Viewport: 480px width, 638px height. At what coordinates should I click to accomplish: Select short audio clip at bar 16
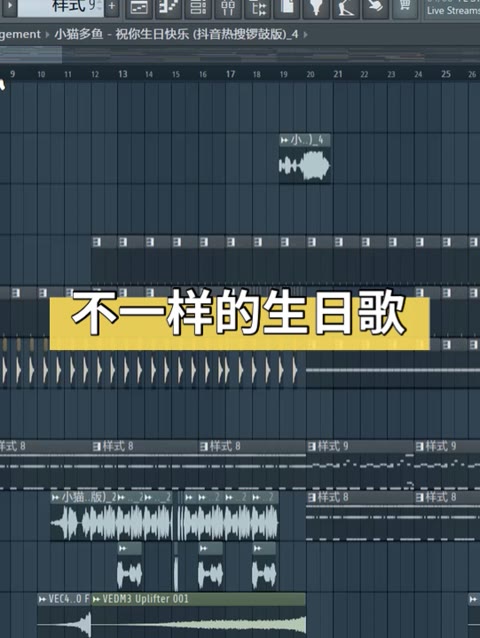[210, 567]
